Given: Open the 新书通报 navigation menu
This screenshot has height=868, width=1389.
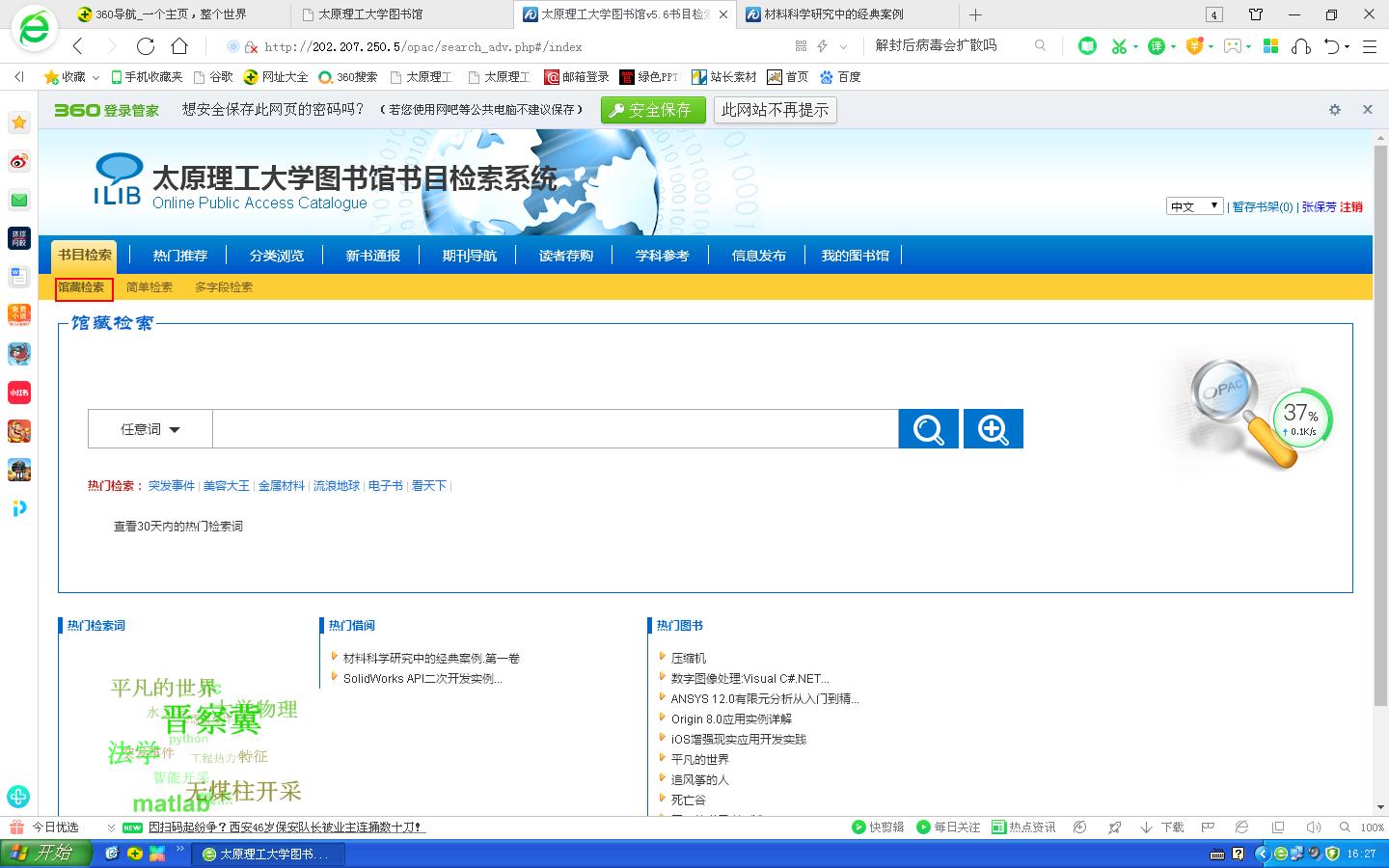Looking at the screenshot, I should [373, 256].
